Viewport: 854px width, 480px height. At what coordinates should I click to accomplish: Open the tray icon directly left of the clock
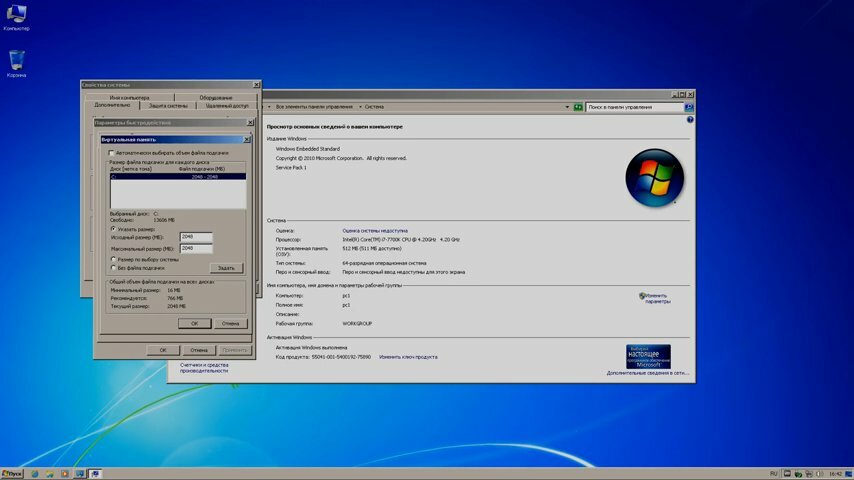[x=820, y=474]
